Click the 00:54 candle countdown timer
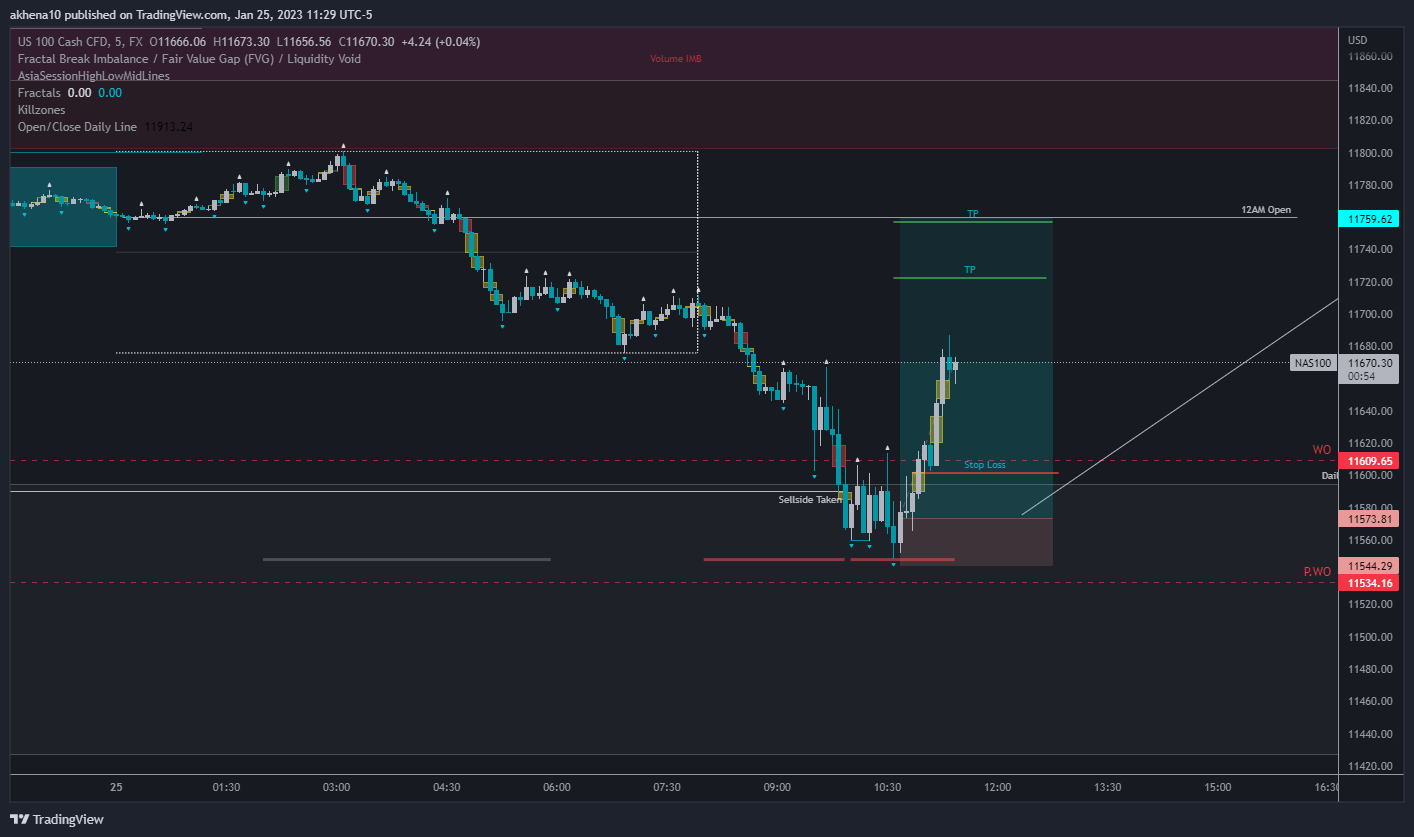 (1360, 377)
